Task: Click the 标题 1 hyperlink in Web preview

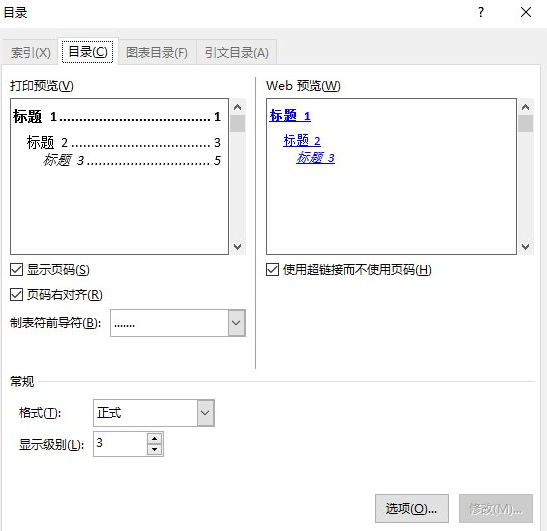Action: click(290, 116)
